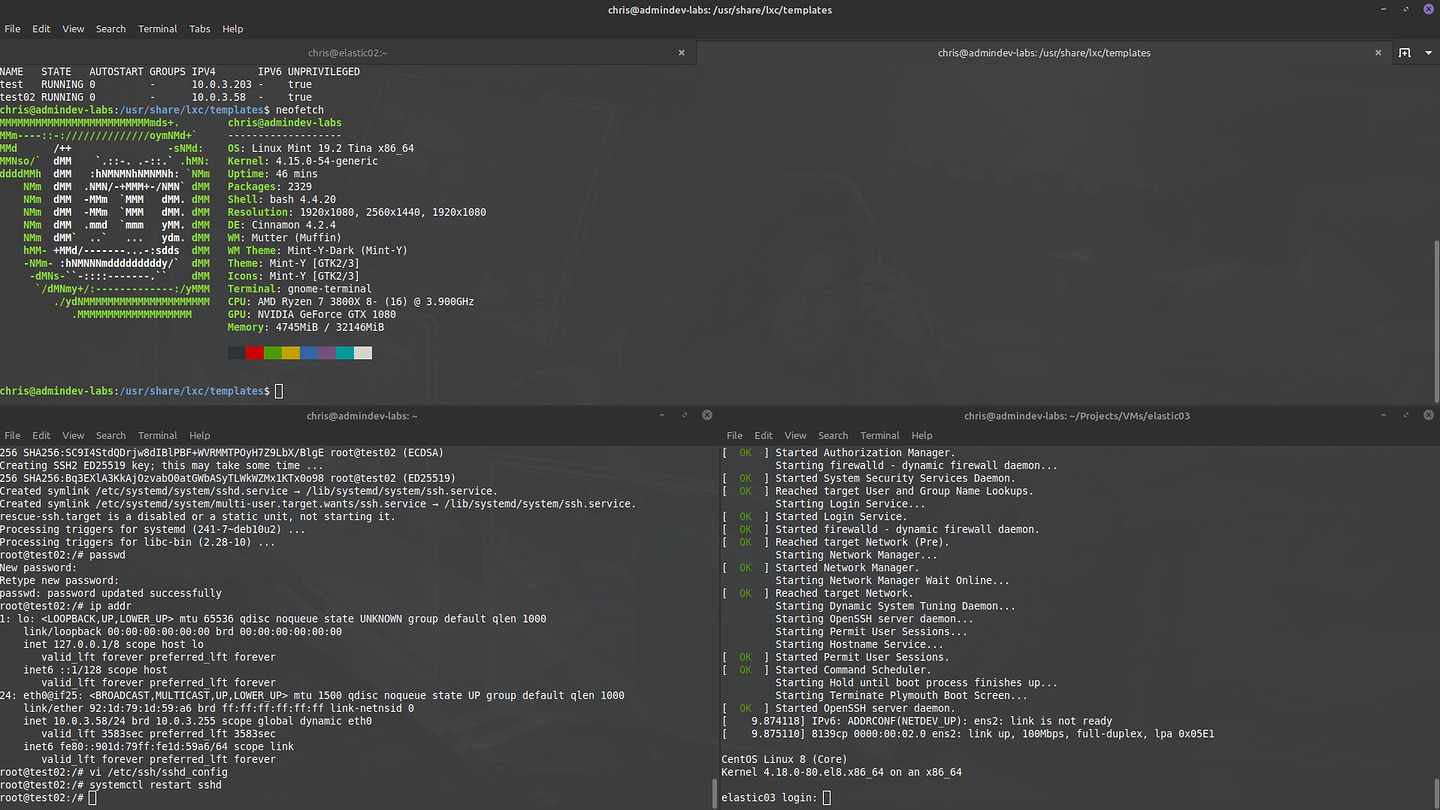Click the 'OS: Linux Mint 19.2 Tina x86_64' line
This screenshot has height=810, width=1440.
(321, 148)
